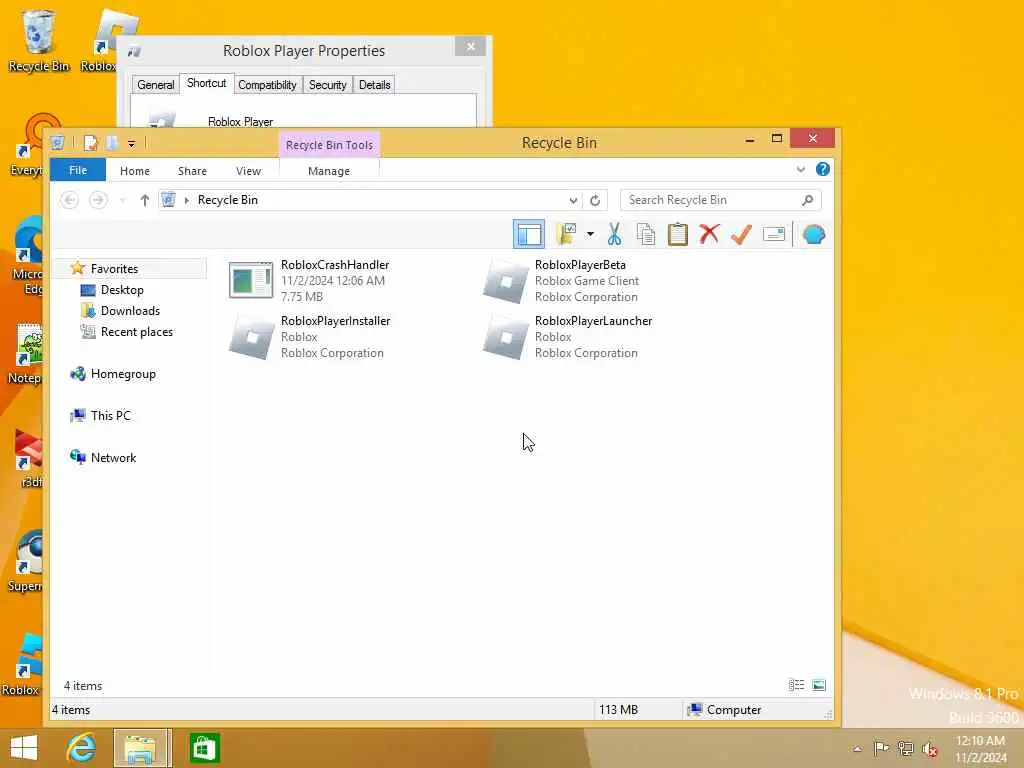Image resolution: width=1024 pixels, height=768 pixels.
Task: Open Internet Explorer from taskbar
Action: [x=82, y=748]
